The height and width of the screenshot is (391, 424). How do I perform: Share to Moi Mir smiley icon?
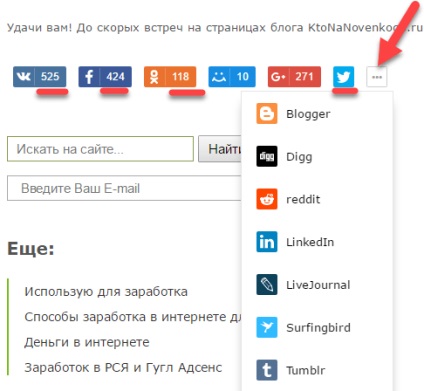[x=219, y=77]
